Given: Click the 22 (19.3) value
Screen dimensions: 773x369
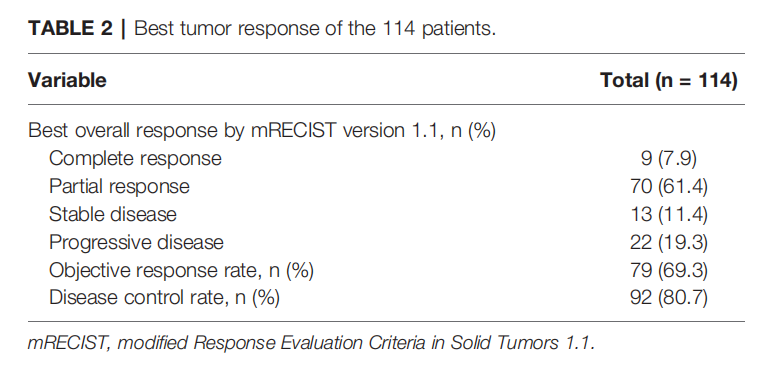Looking at the screenshot, I should 668,242.
